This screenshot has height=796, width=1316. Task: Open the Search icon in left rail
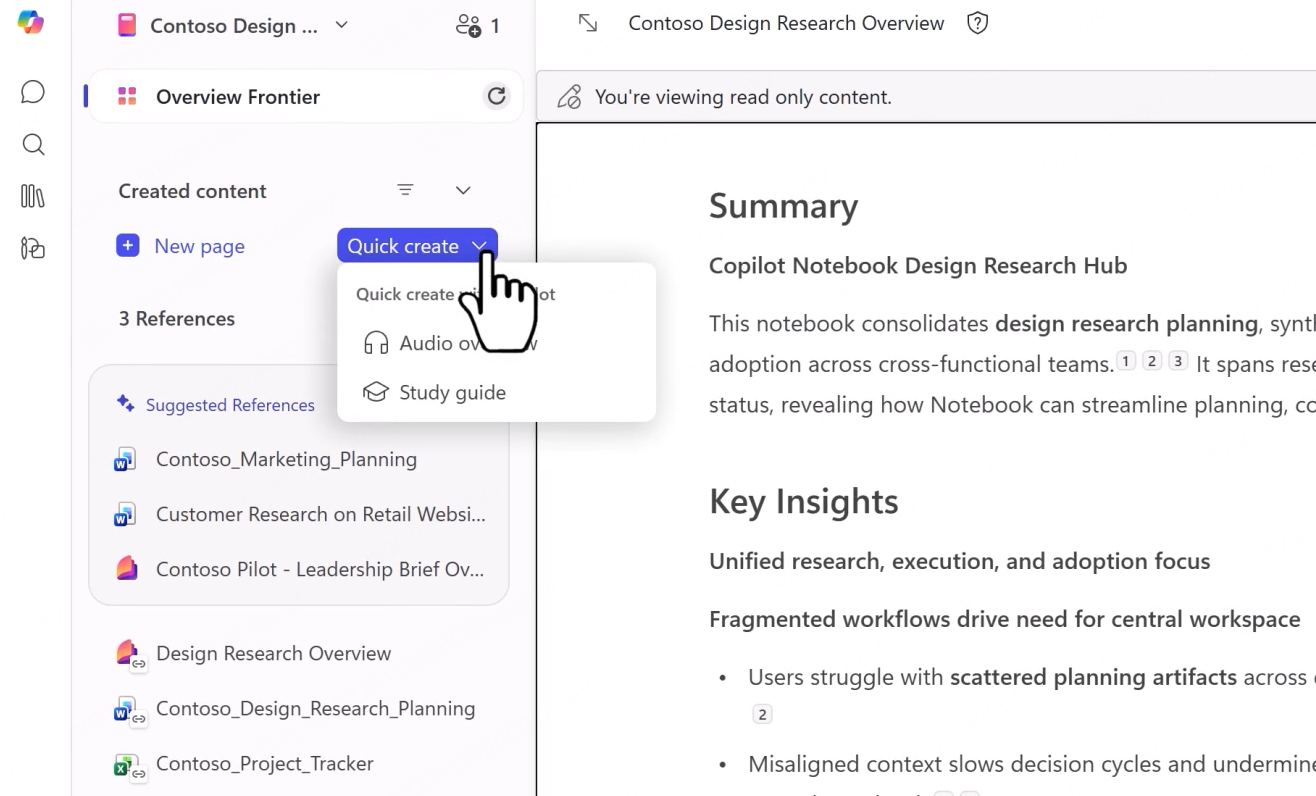[x=33, y=145]
